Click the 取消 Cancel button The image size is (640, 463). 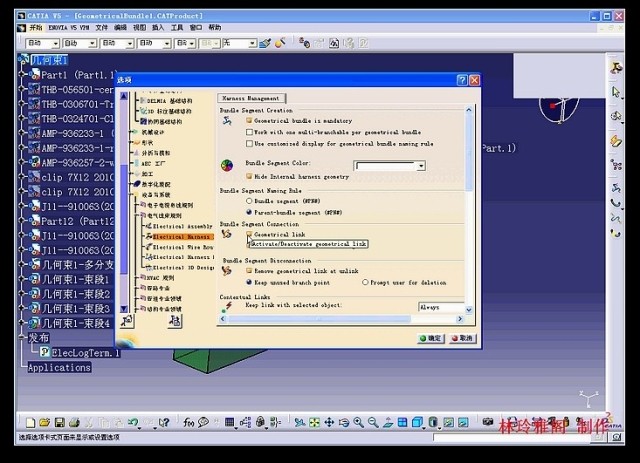(462, 338)
